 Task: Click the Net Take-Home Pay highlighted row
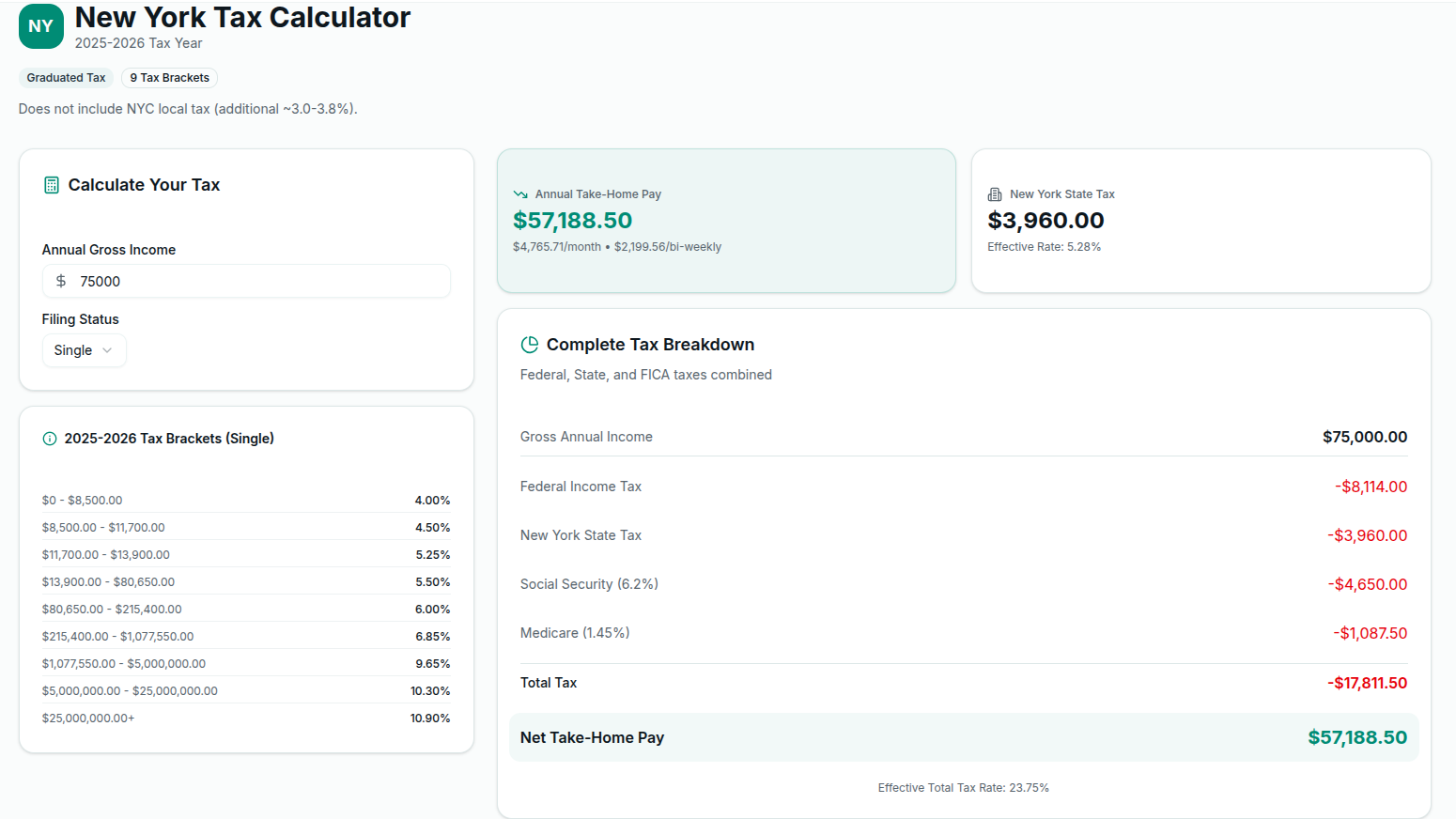pyautogui.click(x=963, y=737)
